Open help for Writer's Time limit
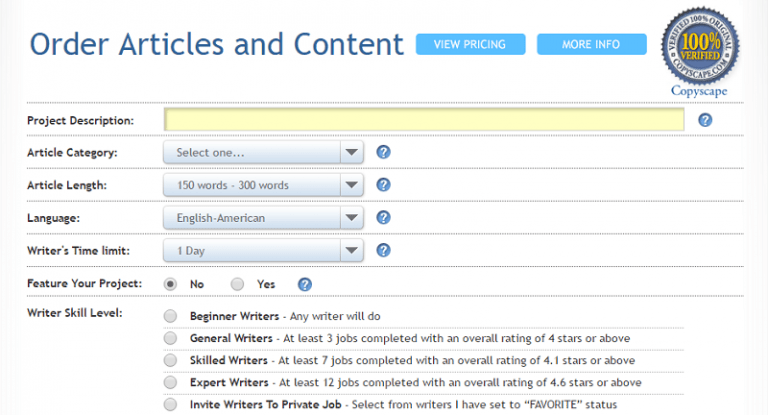Image resolution: width=768 pixels, height=415 pixels. [x=384, y=250]
